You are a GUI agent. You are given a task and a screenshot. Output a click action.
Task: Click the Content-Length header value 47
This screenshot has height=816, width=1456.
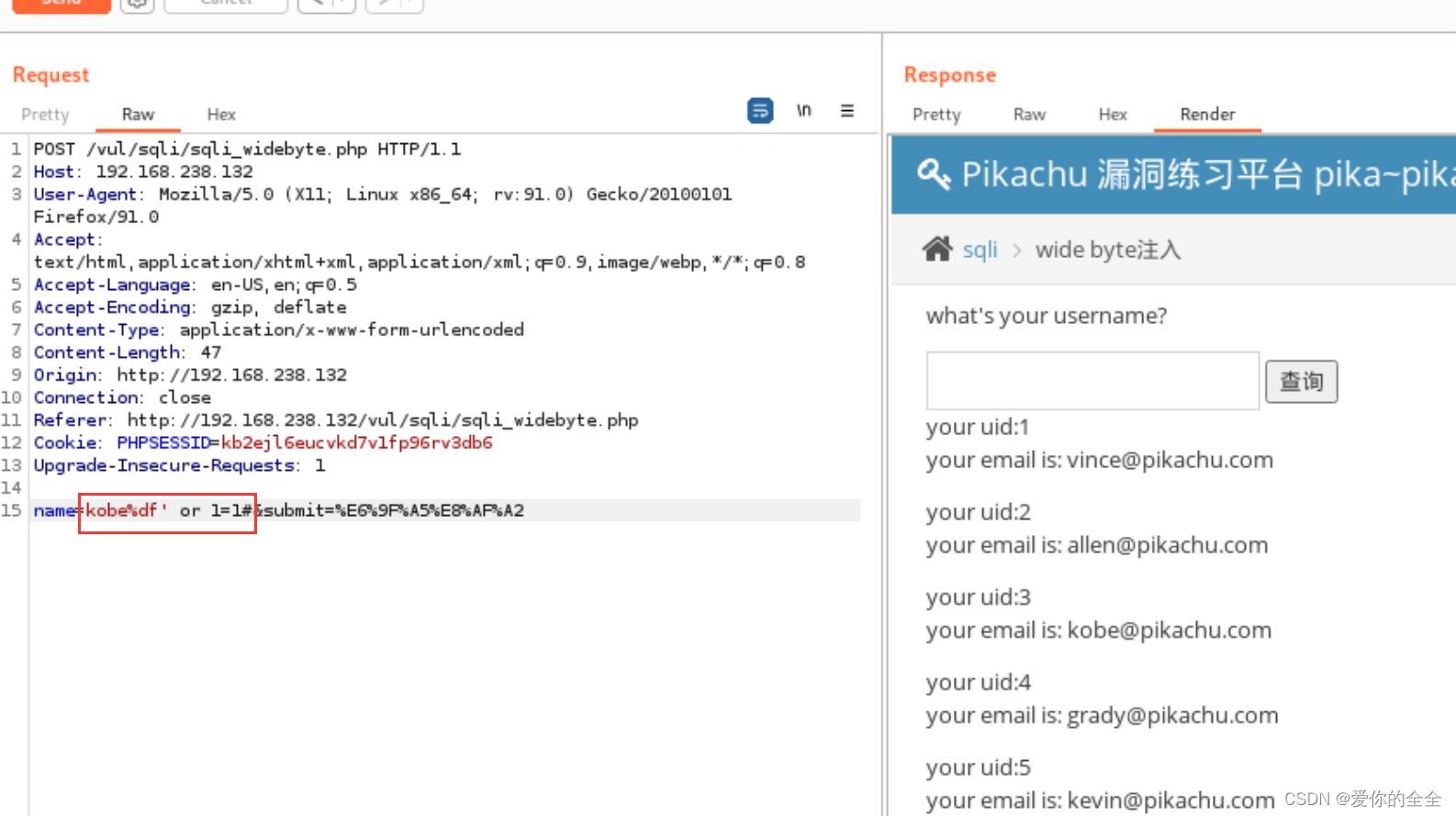point(211,352)
